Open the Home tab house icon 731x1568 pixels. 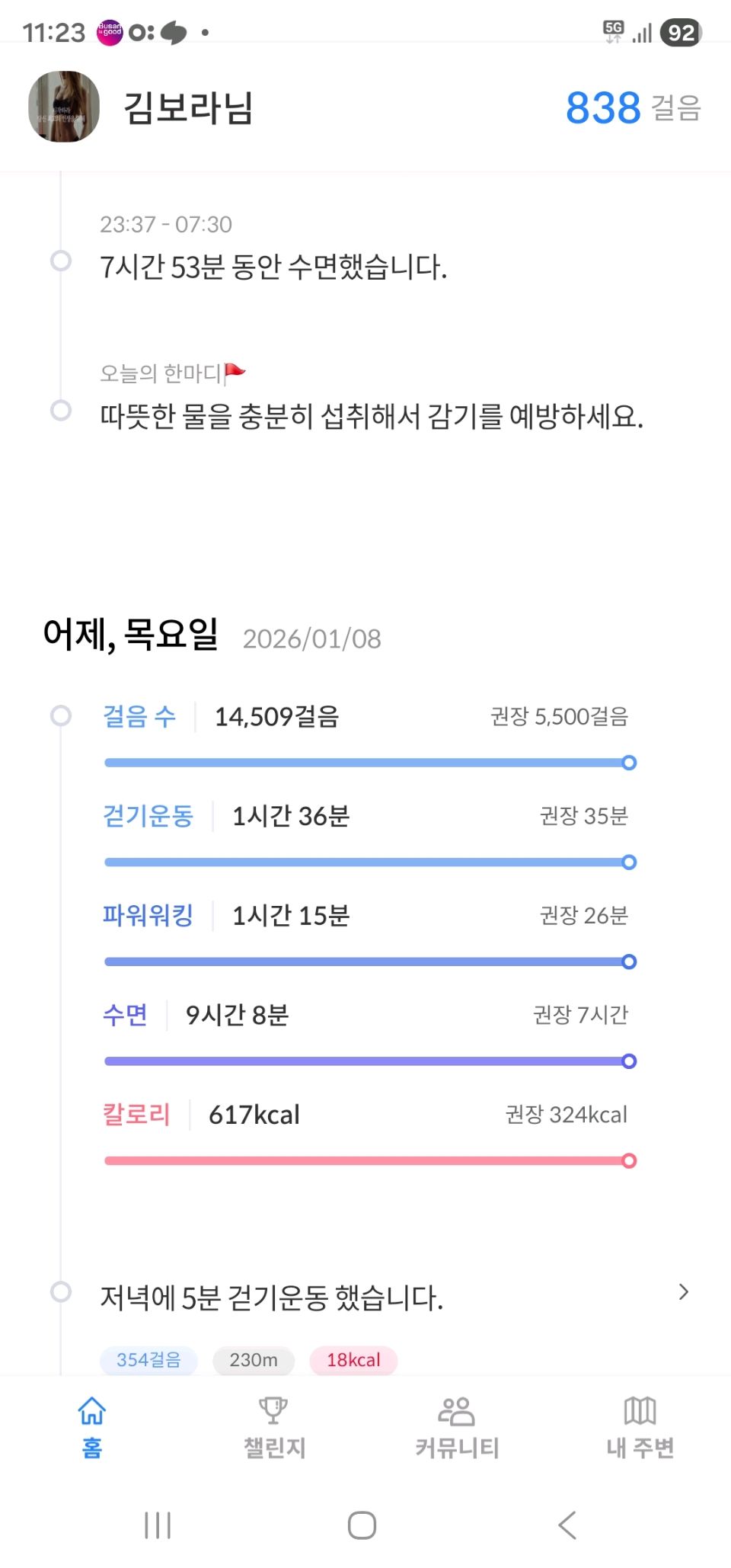[x=92, y=1410]
